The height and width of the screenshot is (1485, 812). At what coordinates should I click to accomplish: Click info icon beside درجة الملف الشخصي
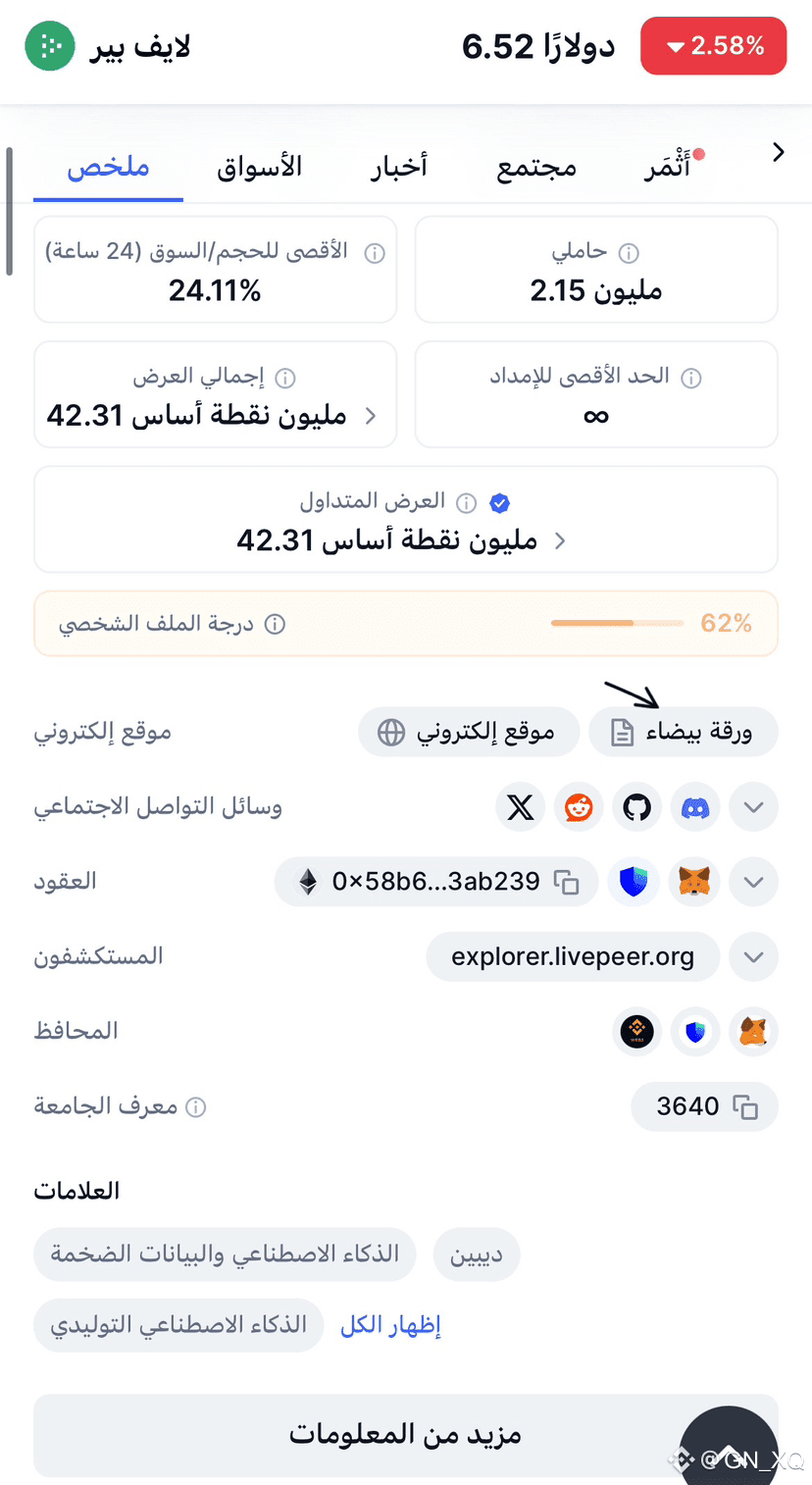click(x=276, y=624)
